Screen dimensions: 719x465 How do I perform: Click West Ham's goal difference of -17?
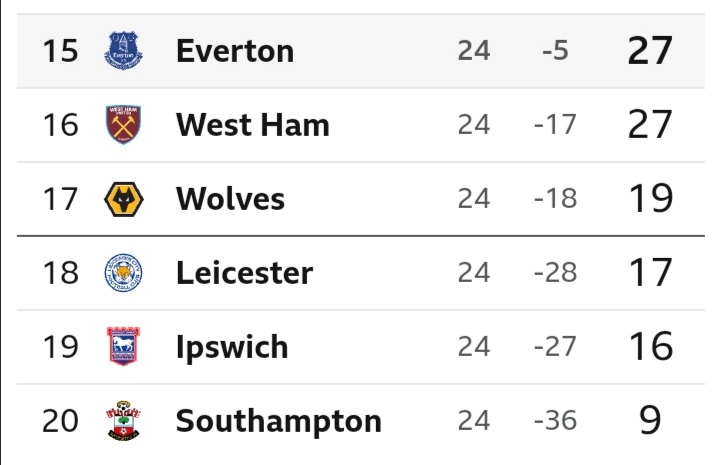coord(555,125)
